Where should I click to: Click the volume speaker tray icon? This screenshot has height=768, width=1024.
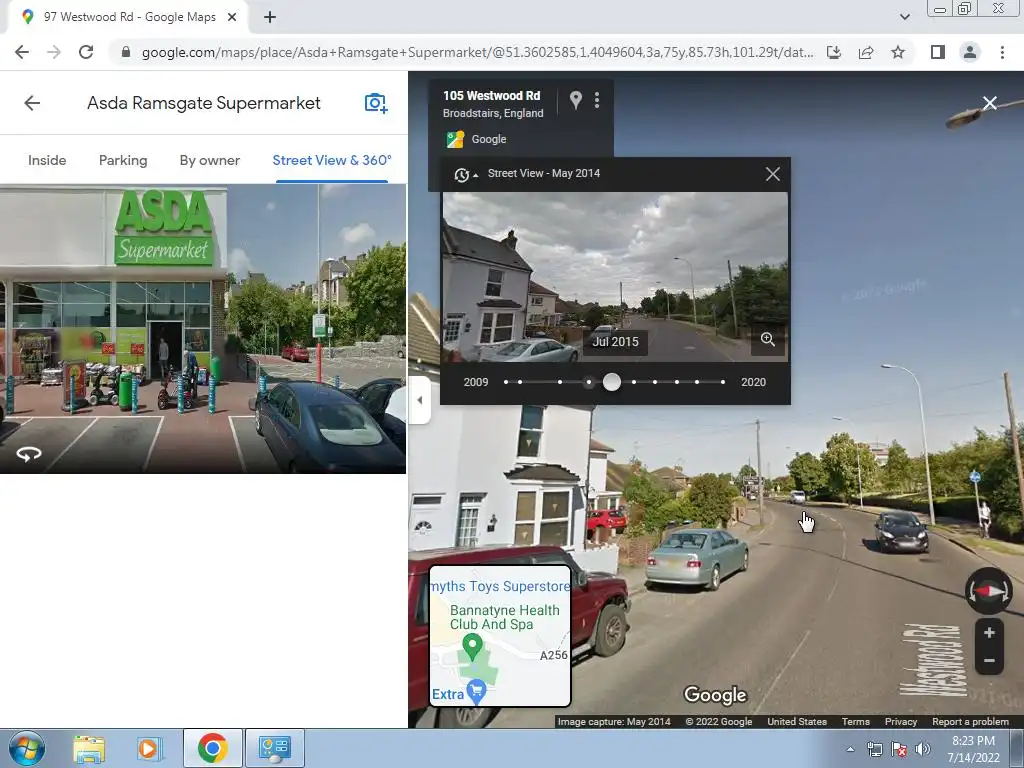point(922,750)
